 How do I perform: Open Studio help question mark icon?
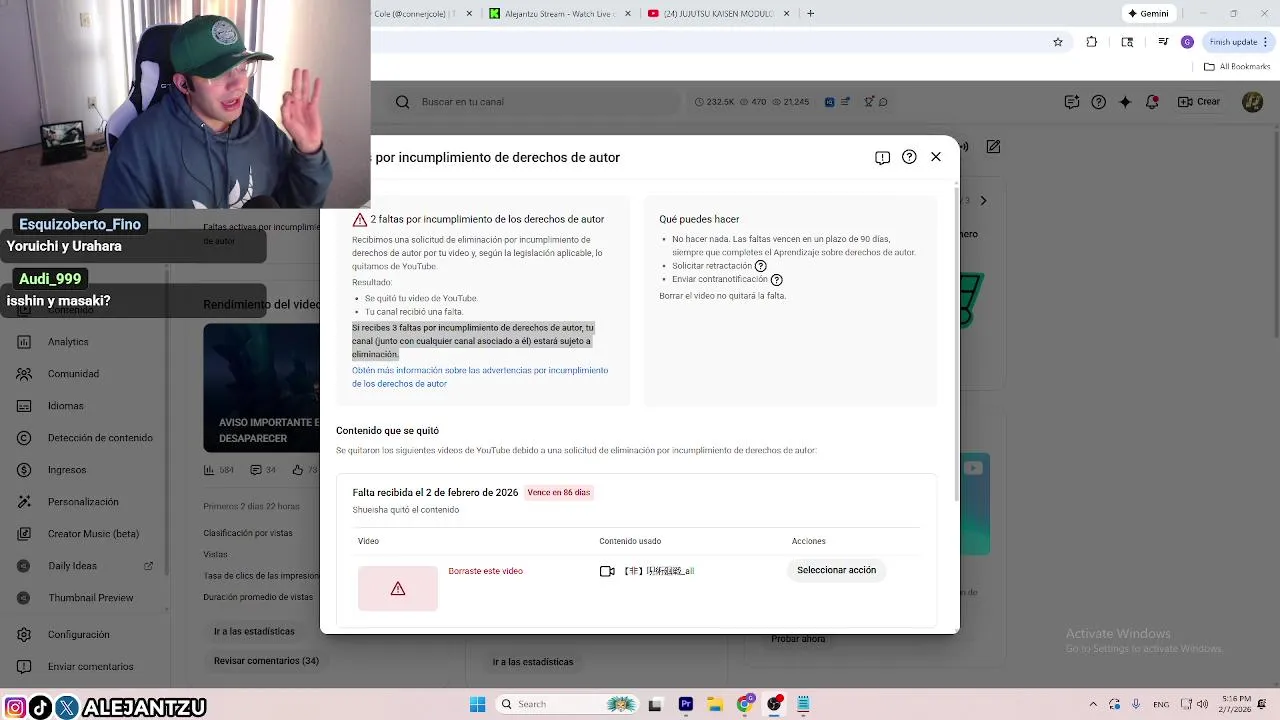[1099, 102]
